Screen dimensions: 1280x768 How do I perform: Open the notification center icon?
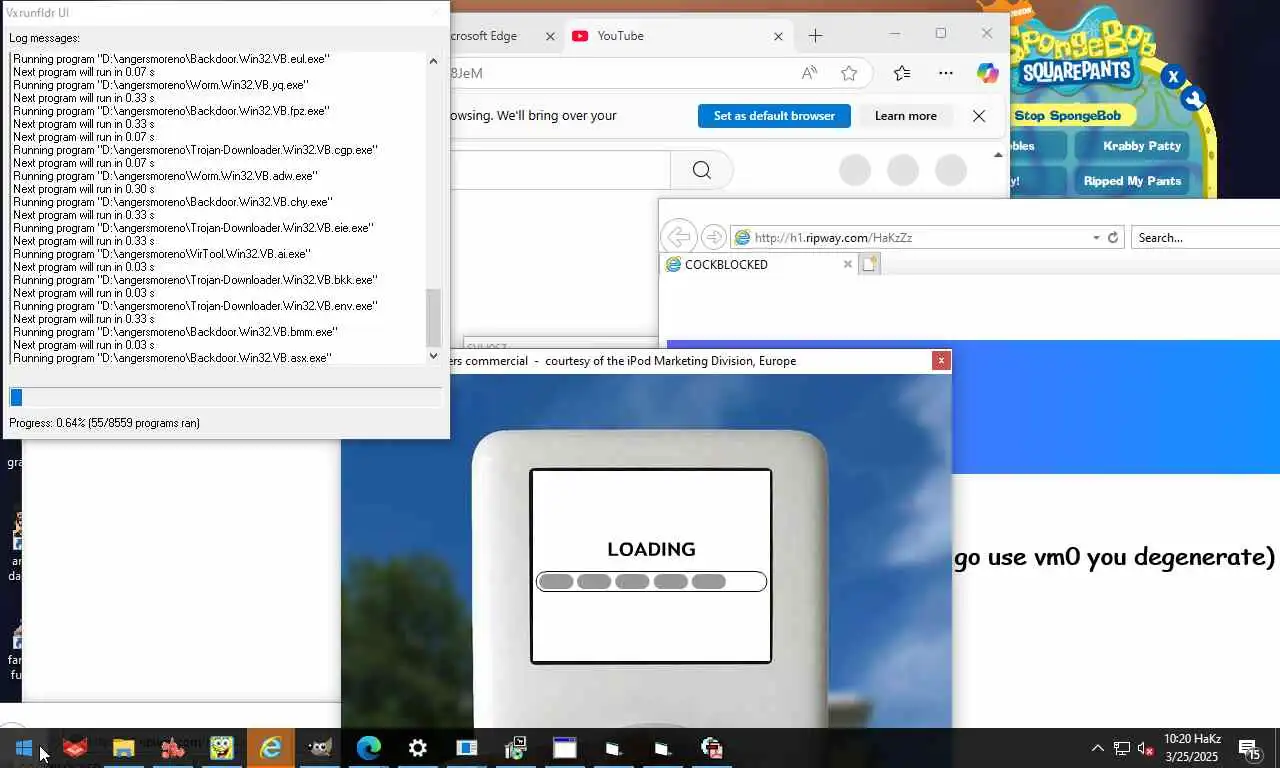pos(1248,748)
